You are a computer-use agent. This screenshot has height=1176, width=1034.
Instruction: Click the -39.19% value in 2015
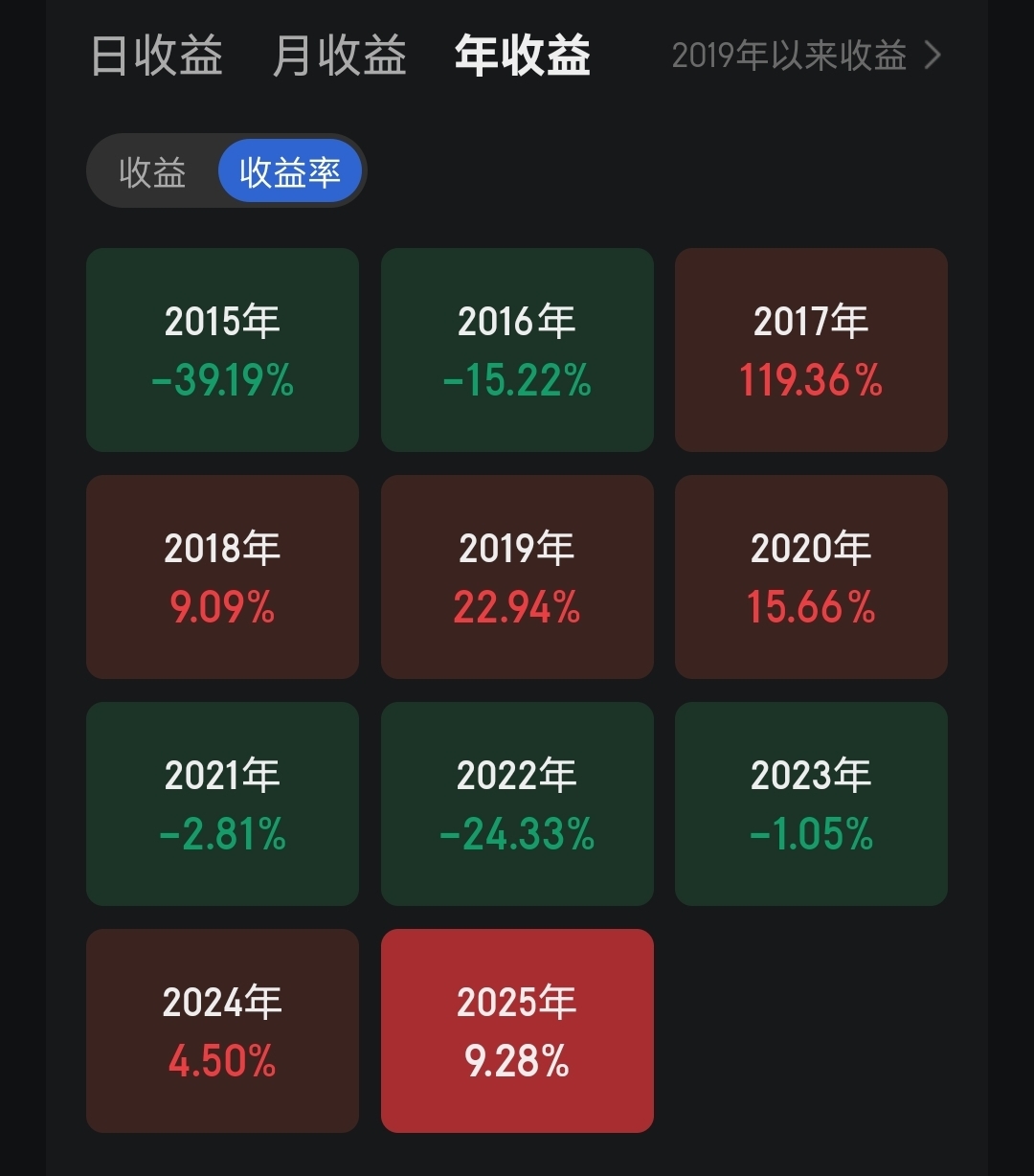(x=222, y=381)
